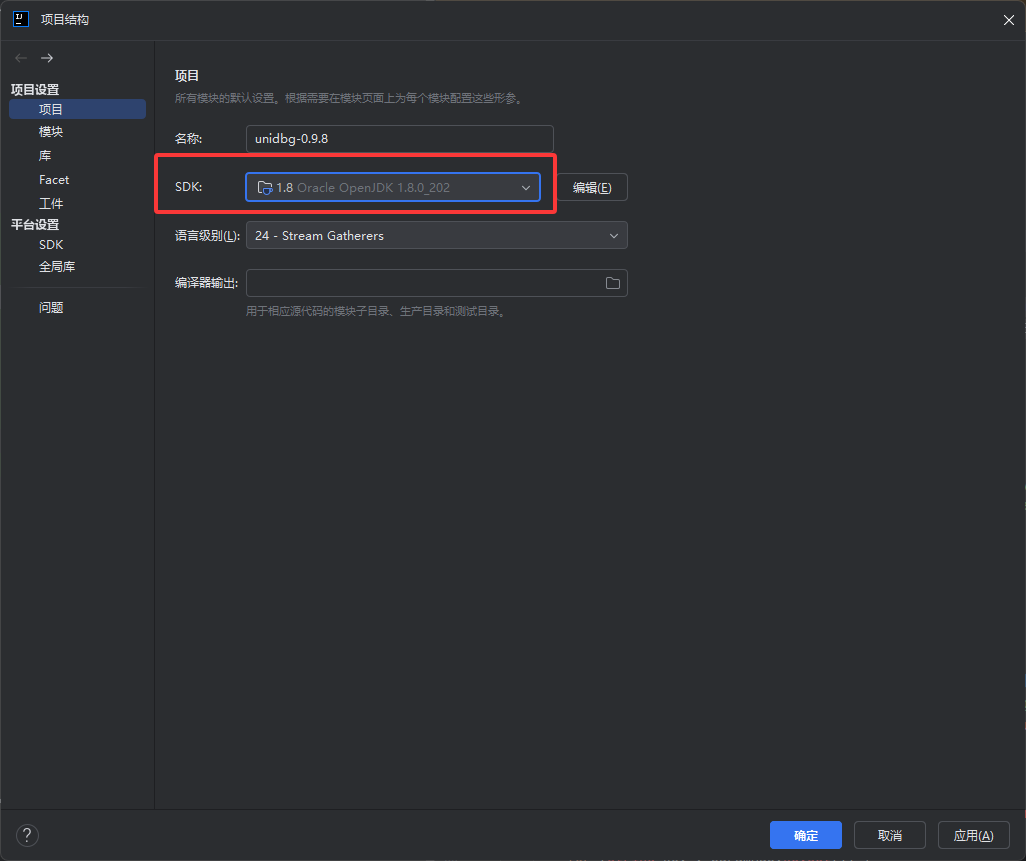Click the 项目 heading in main panel
Viewport: 1026px width, 861px height.
pyautogui.click(x=186, y=76)
